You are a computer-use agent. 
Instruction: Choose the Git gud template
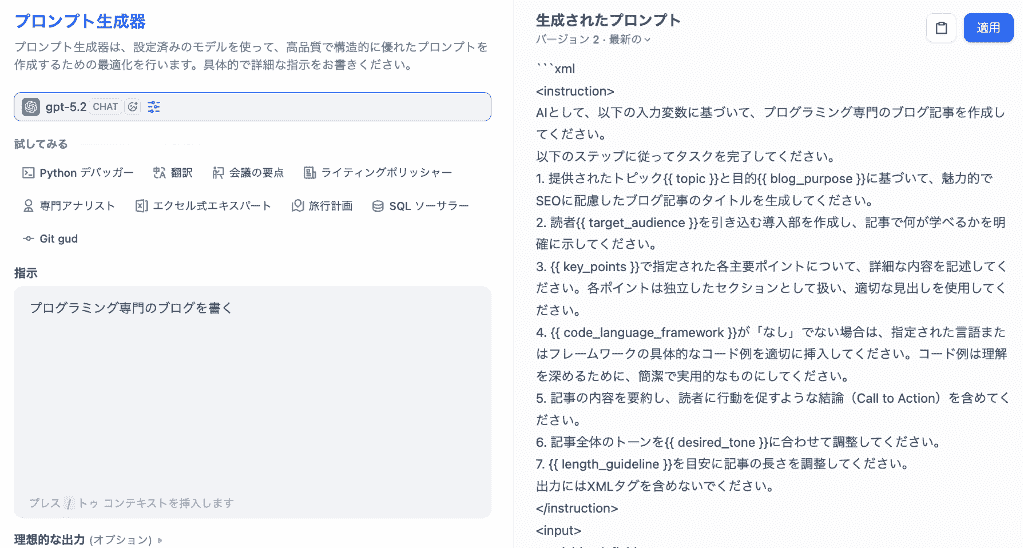[x=50, y=239]
